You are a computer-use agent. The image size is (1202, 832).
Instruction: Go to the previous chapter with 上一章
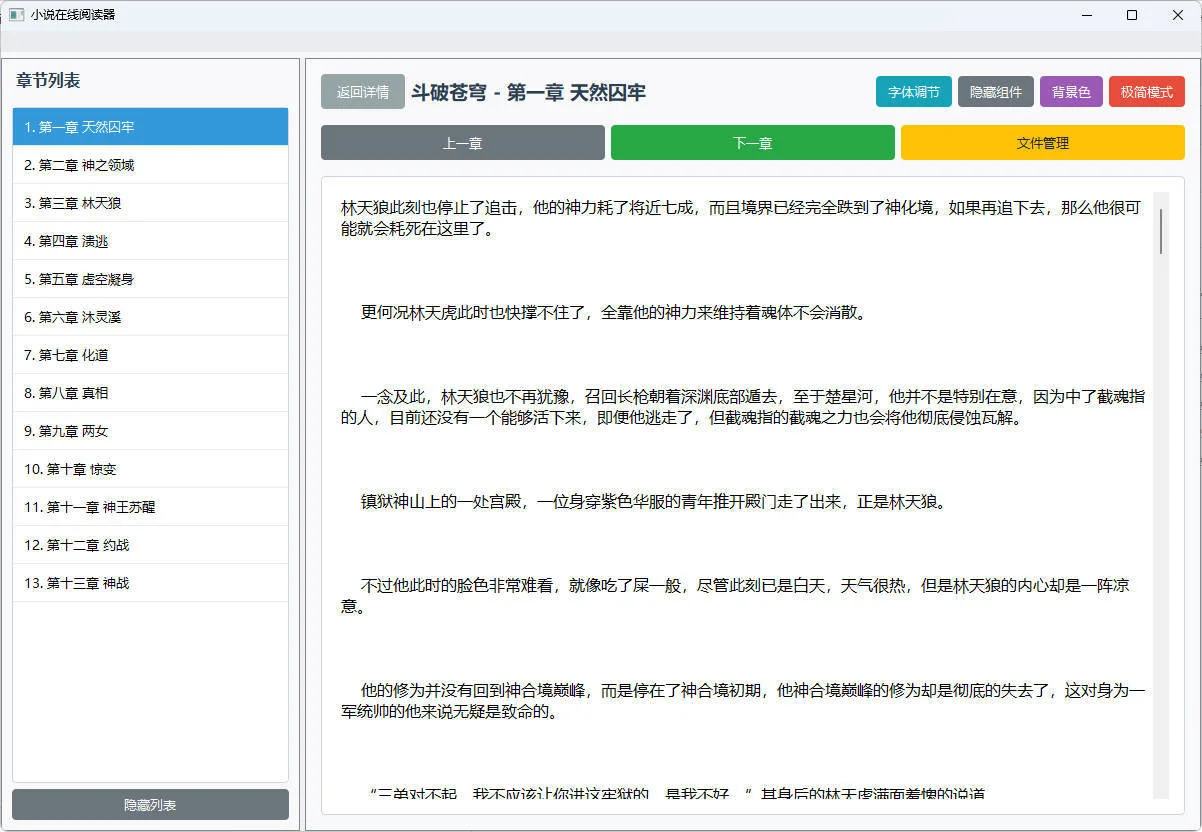462,142
